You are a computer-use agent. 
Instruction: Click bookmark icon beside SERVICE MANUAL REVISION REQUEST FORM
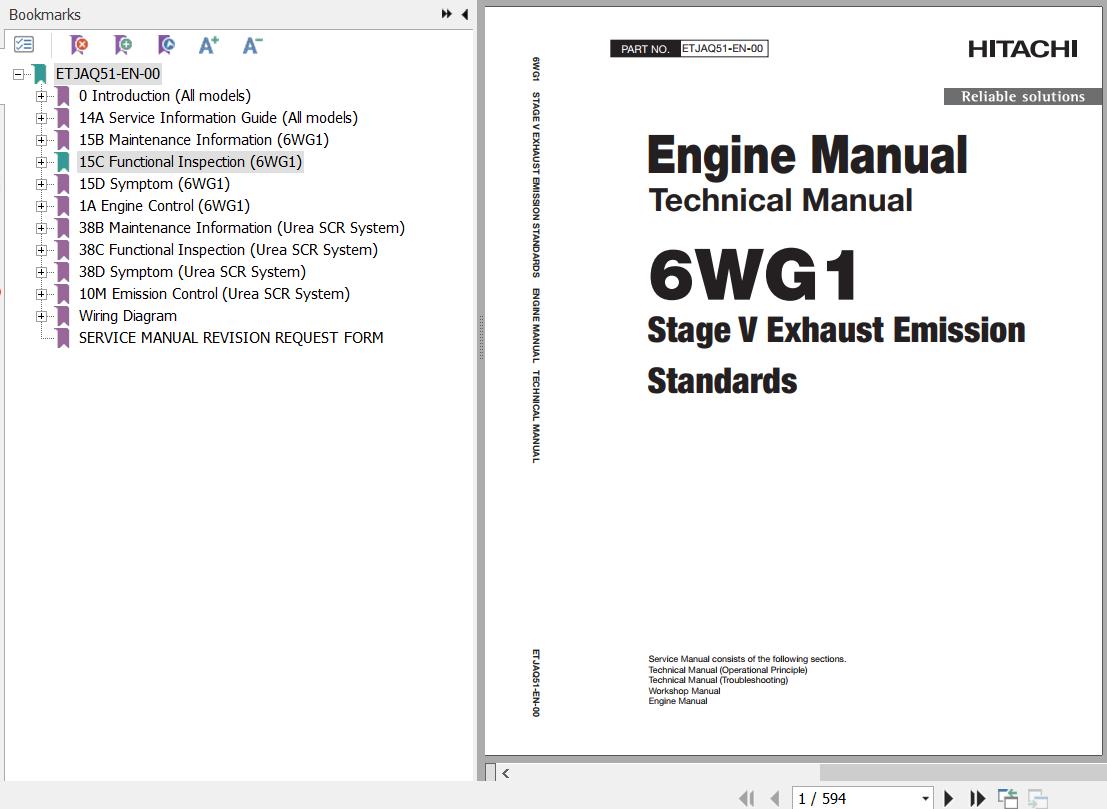pyautogui.click(x=63, y=337)
